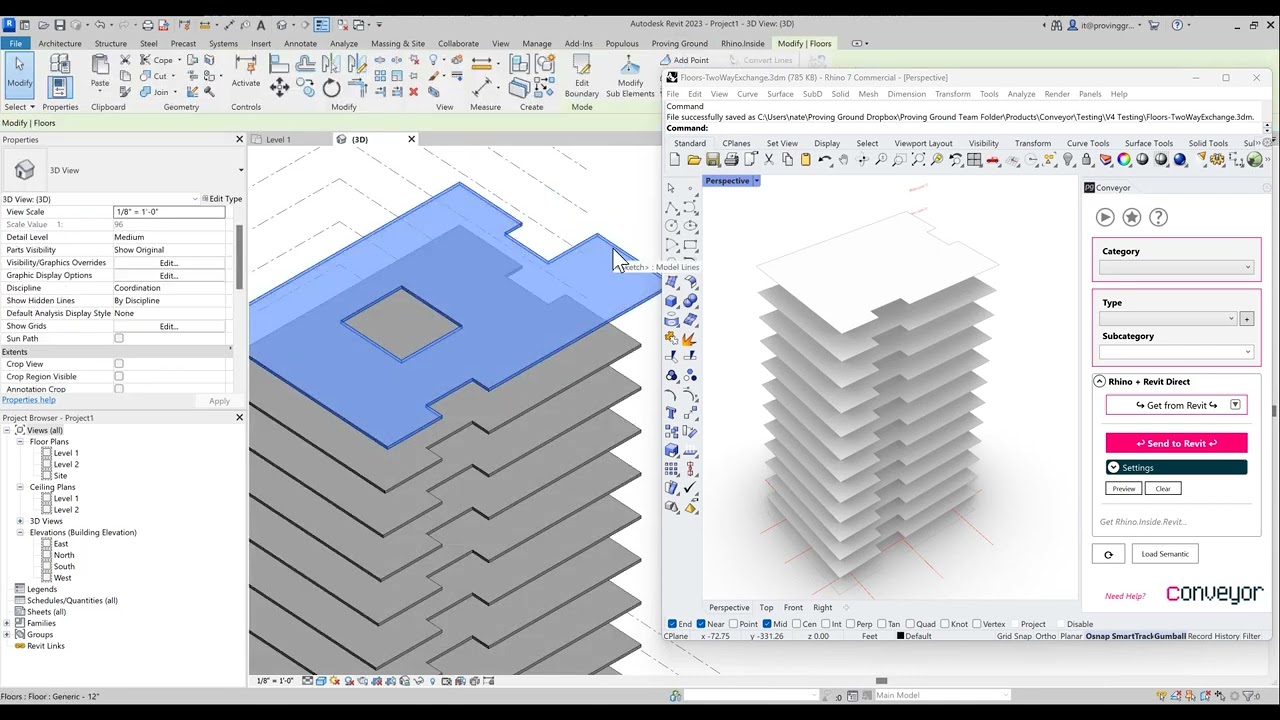
Task: Click Print icon in Rhino toolbar
Action: click(731, 160)
